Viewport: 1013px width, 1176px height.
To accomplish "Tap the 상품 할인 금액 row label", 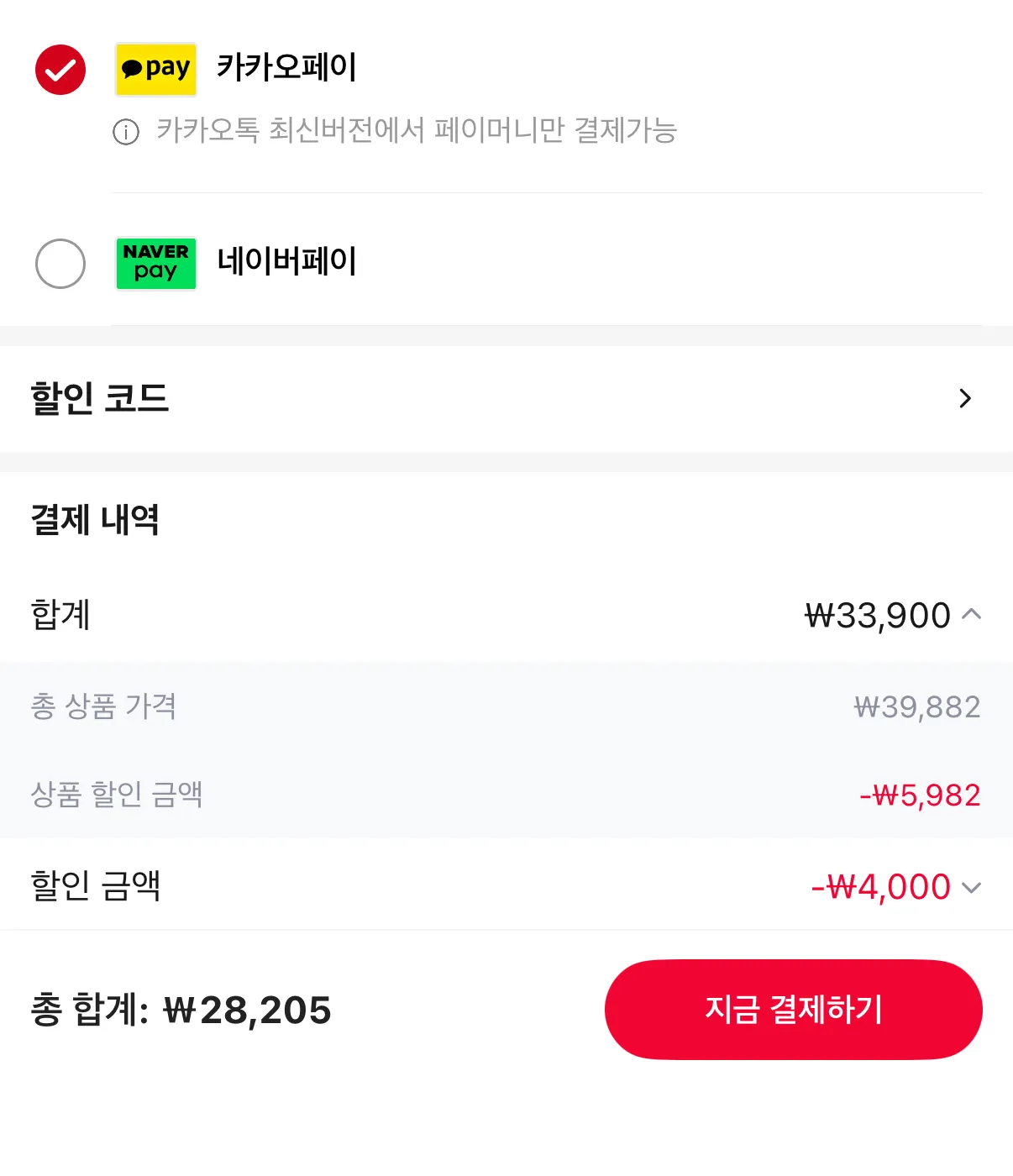I will click(x=117, y=795).
